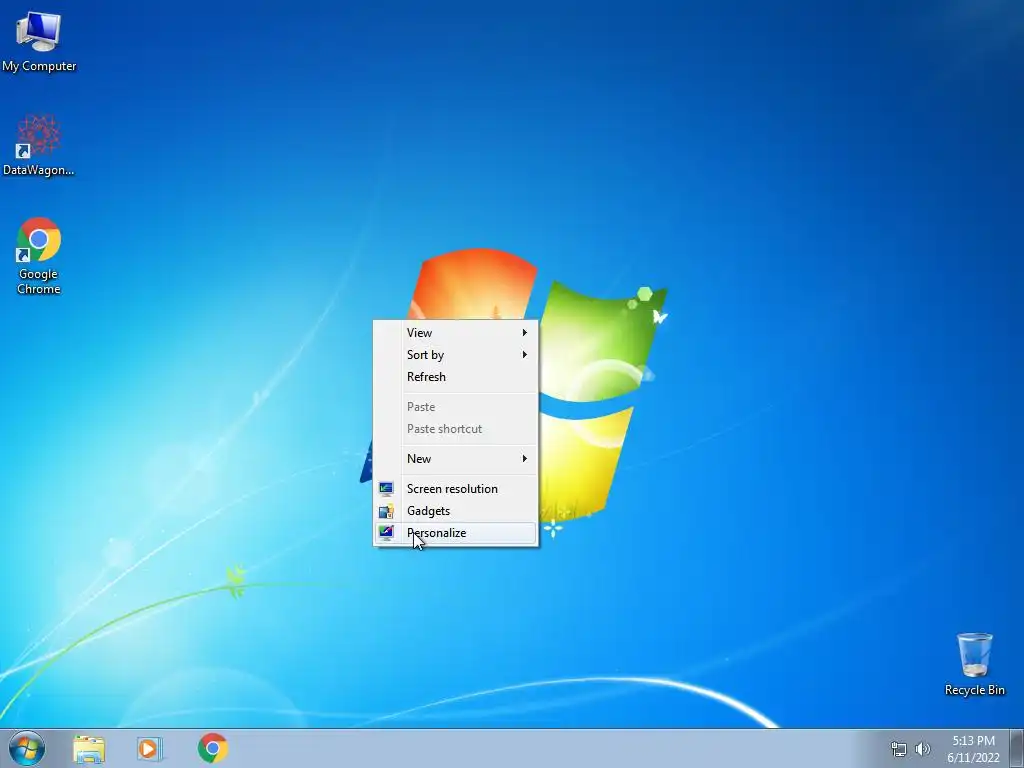Expand the New submenu arrow
This screenshot has width=1024, height=768.
tap(524, 458)
